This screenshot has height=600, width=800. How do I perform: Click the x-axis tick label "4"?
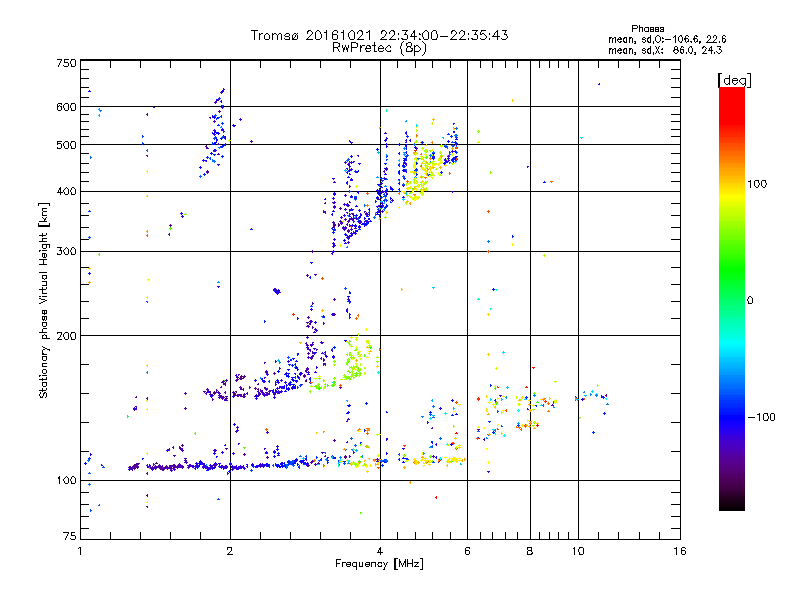[380, 551]
